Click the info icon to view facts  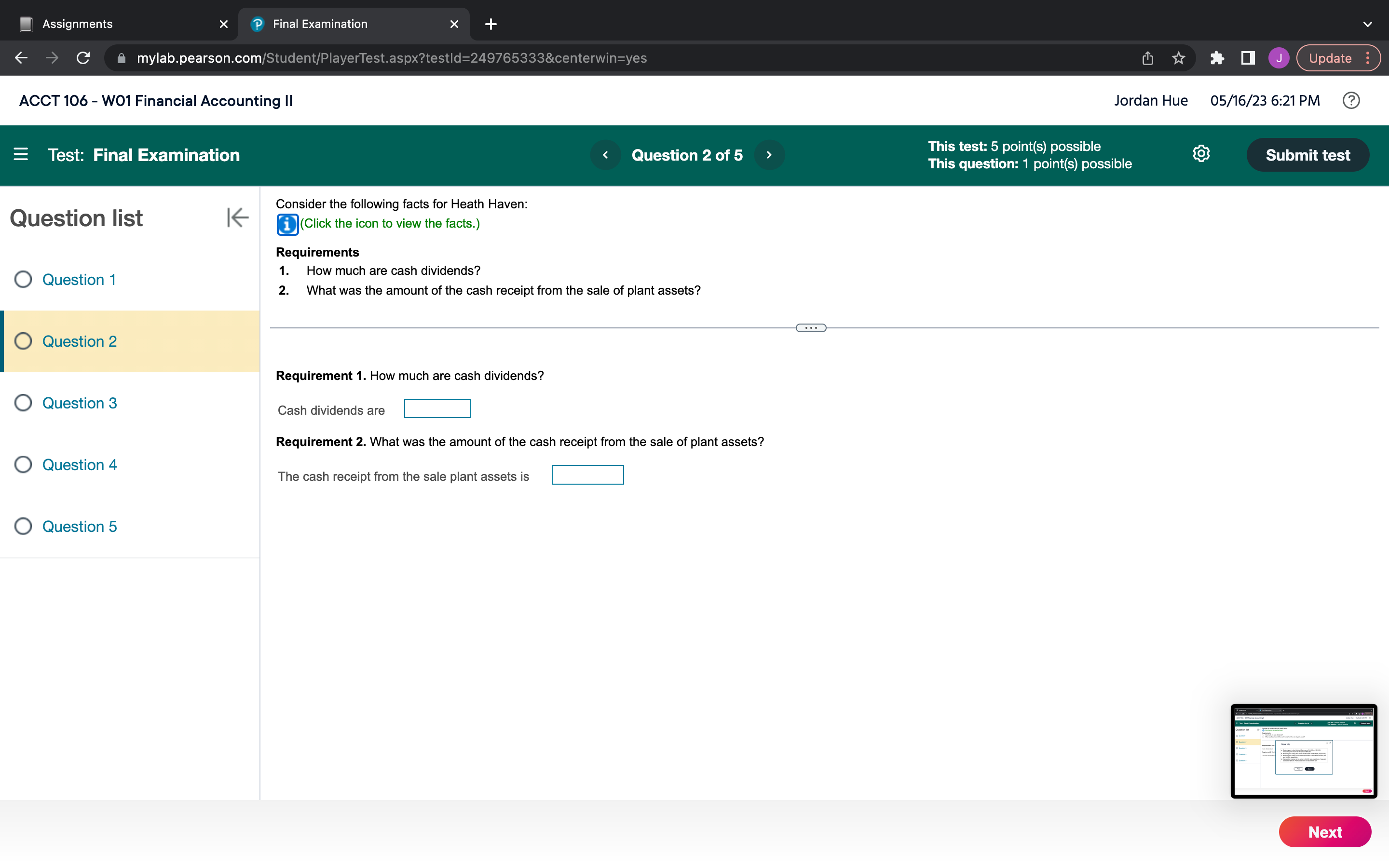click(287, 223)
